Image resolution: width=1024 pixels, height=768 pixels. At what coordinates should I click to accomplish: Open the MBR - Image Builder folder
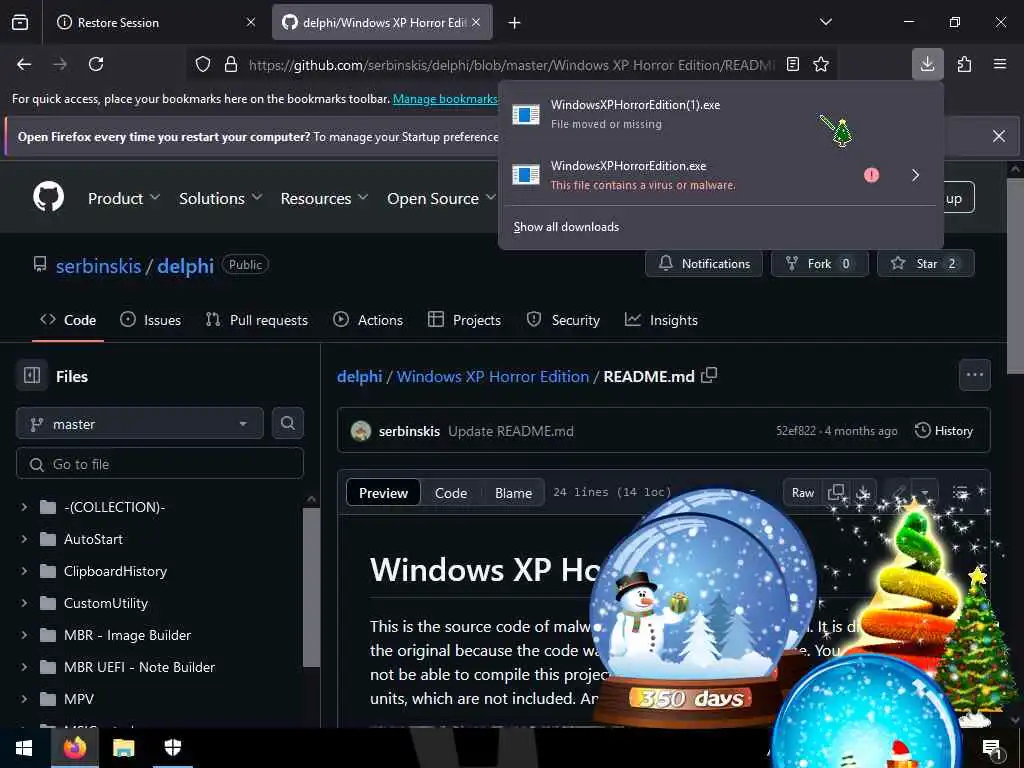tap(127, 635)
